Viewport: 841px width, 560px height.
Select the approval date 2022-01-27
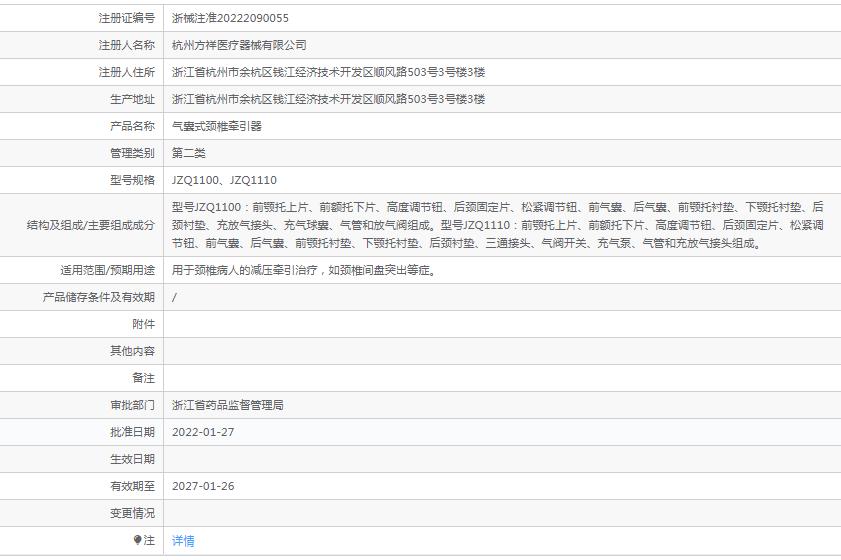pyautogui.click(x=203, y=432)
